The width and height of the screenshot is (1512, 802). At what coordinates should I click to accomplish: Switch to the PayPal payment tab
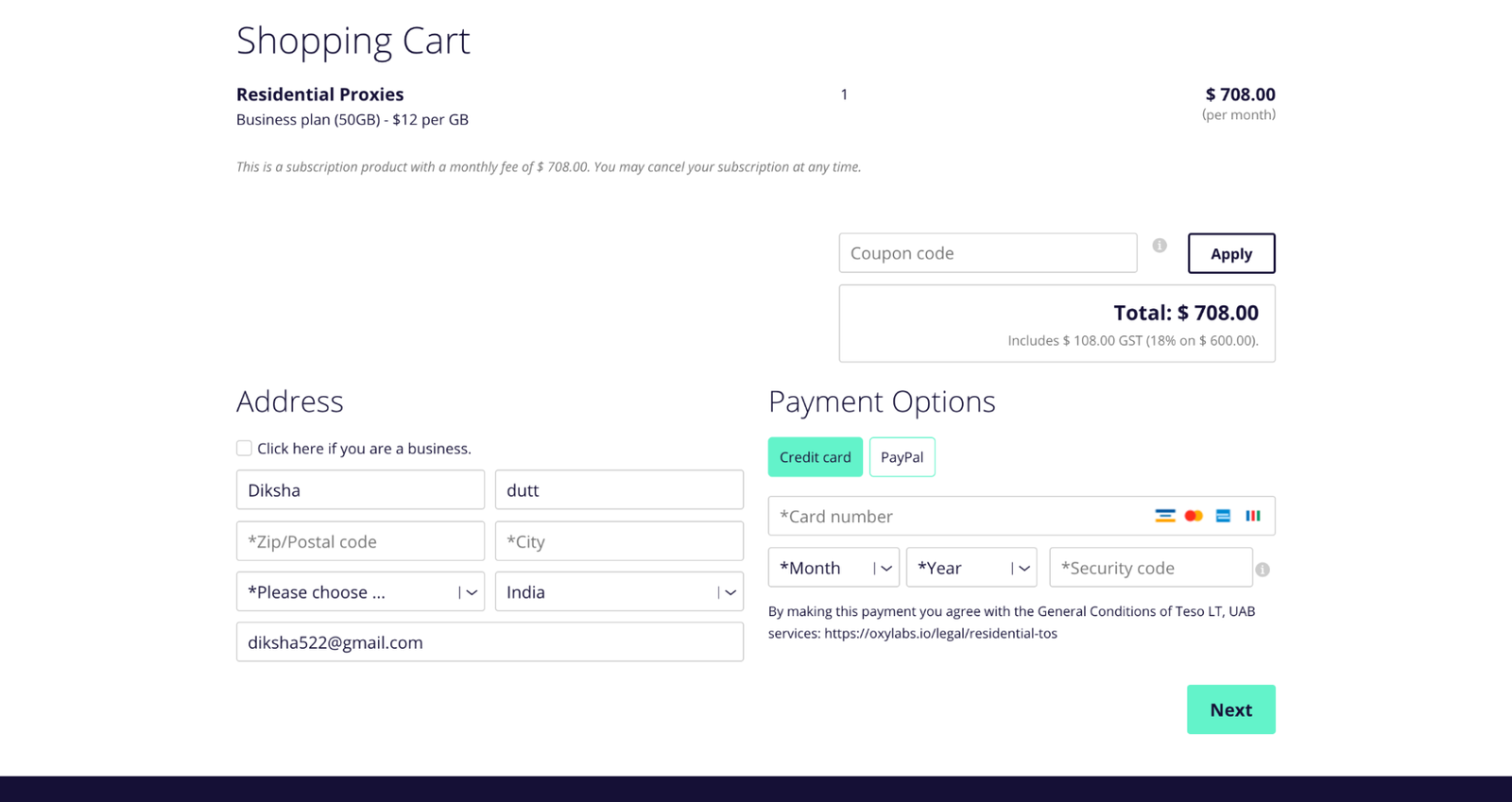[902, 457]
